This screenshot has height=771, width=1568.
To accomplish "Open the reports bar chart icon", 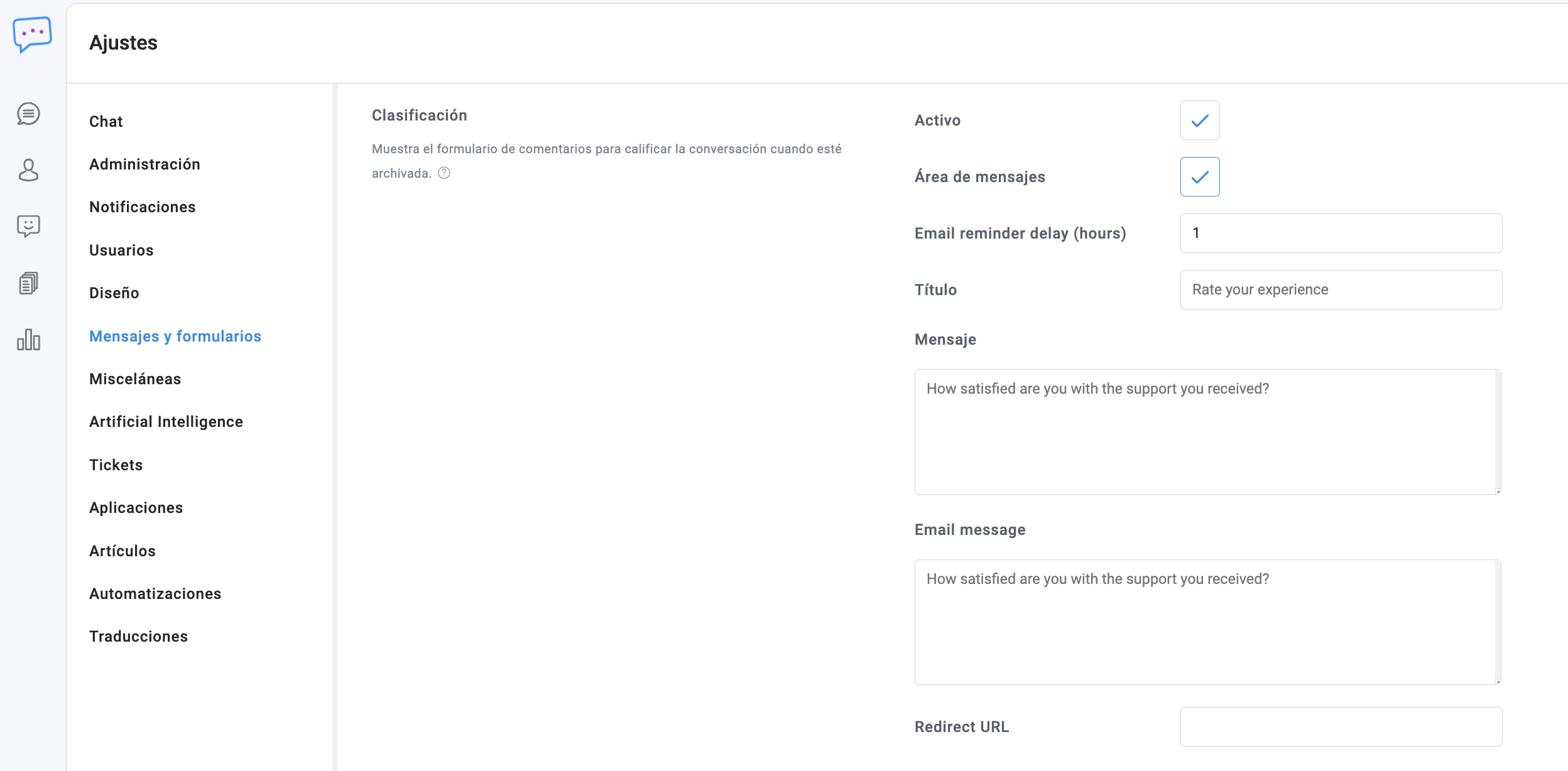I will pos(28,340).
